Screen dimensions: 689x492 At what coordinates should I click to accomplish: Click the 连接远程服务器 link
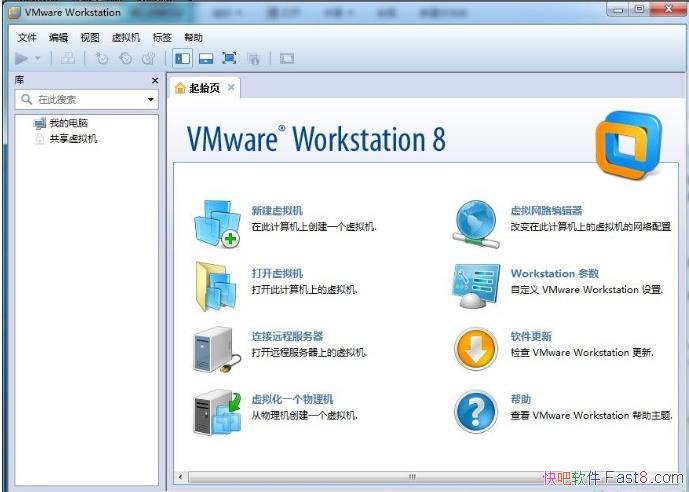click(287, 336)
